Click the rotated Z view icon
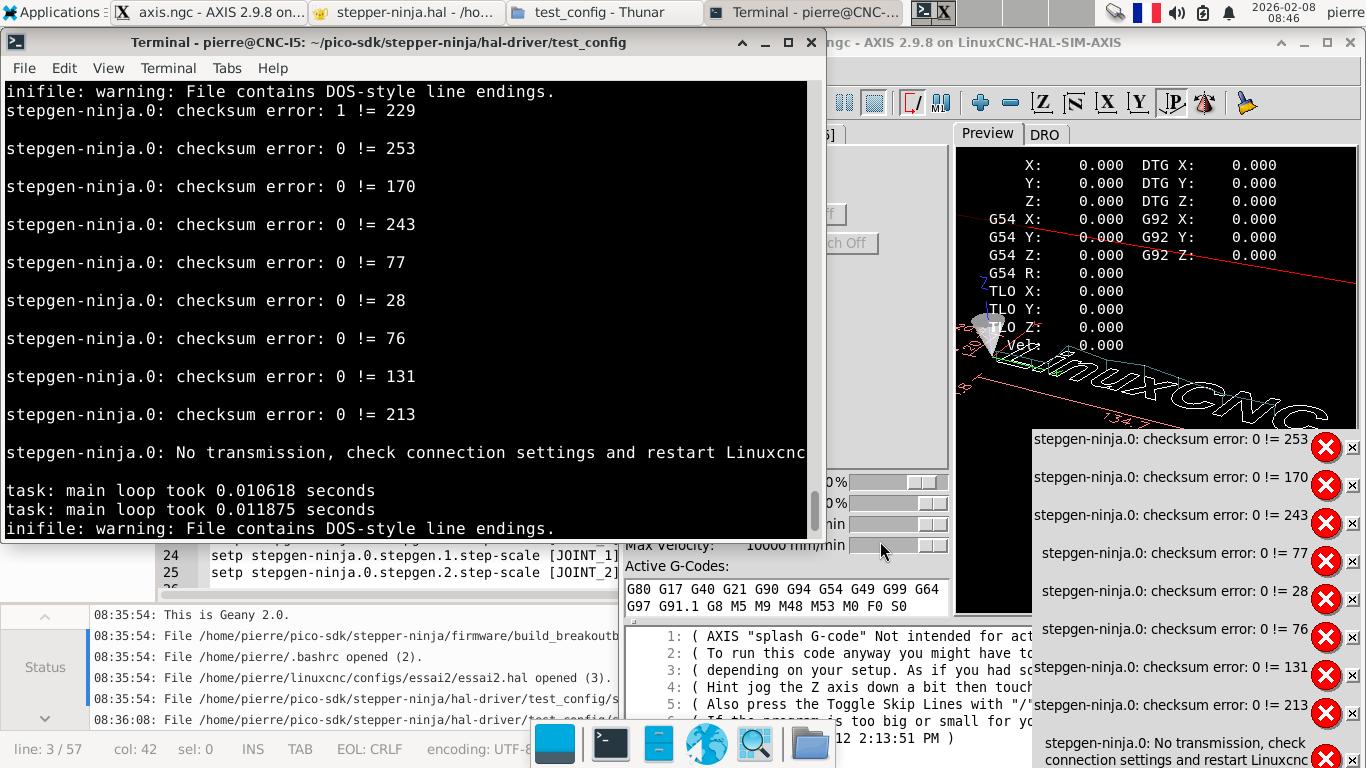The image size is (1366, 768). (x=1073, y=103)
